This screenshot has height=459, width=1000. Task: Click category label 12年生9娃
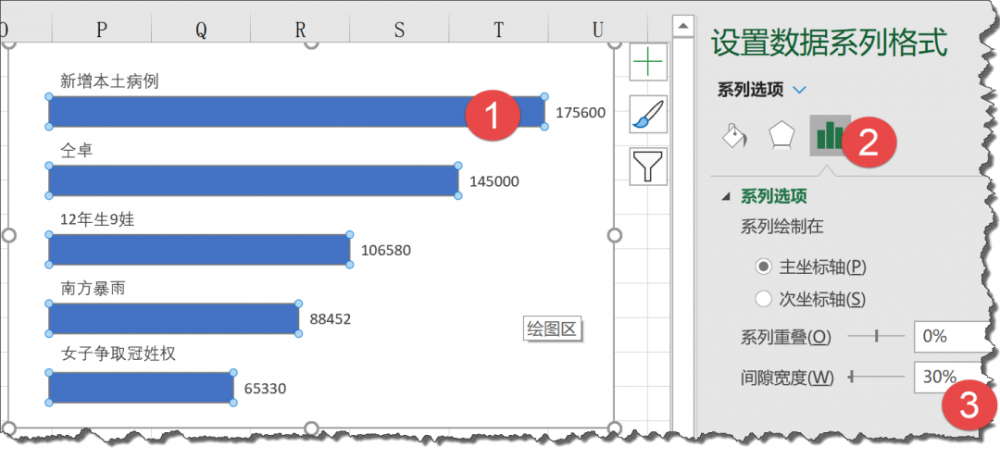click(x=98, y=220)
